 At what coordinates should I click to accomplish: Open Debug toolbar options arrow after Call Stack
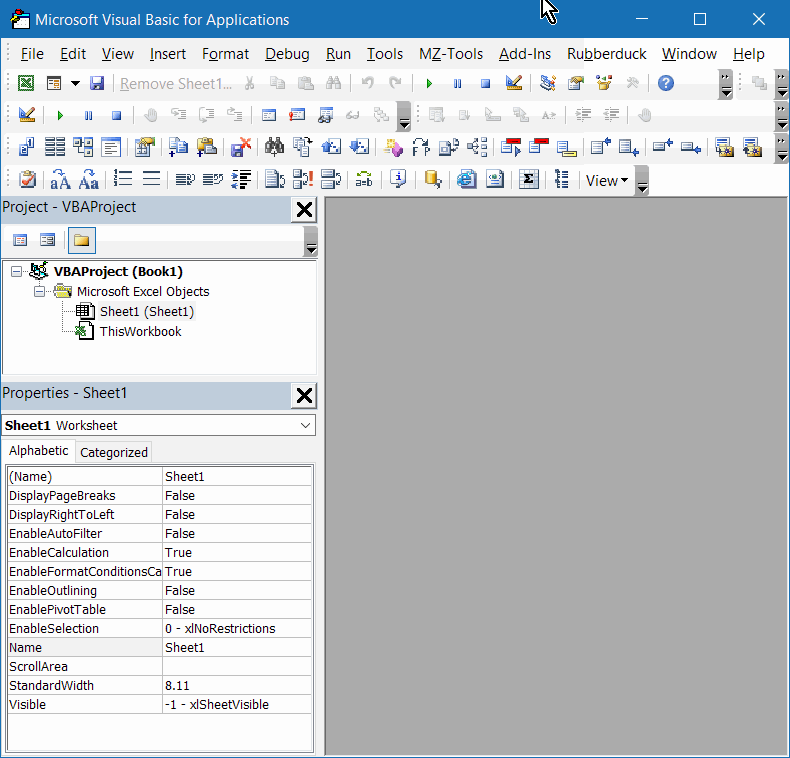(404, 116)
